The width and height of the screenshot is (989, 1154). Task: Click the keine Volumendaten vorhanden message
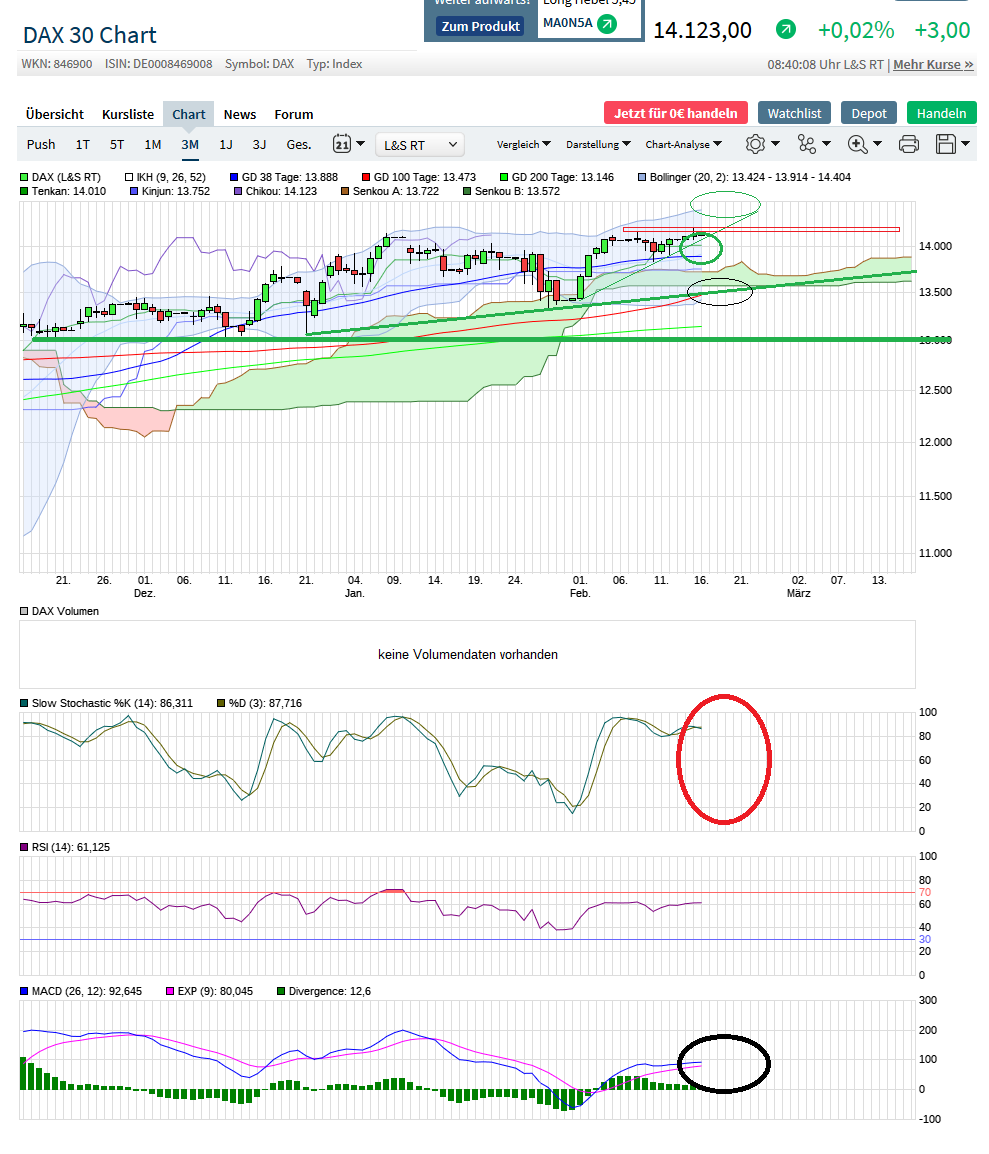[468, 655]
